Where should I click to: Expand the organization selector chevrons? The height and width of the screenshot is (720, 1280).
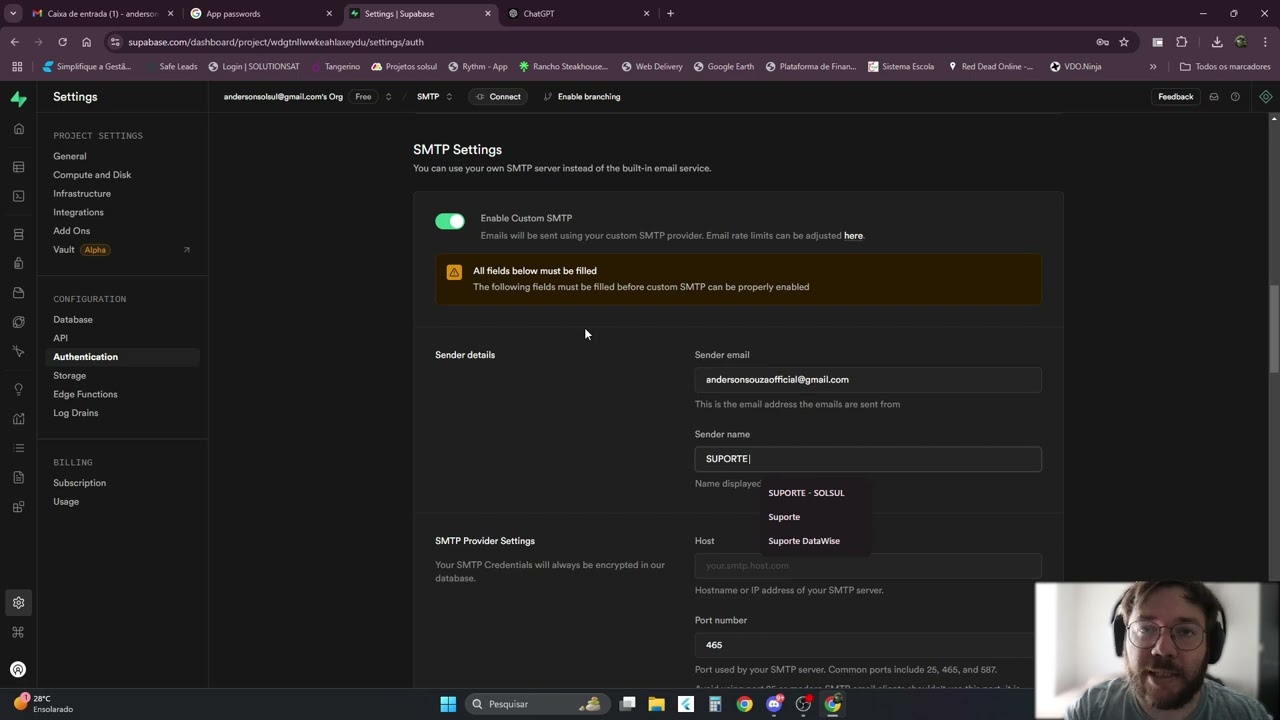point(388,97)
